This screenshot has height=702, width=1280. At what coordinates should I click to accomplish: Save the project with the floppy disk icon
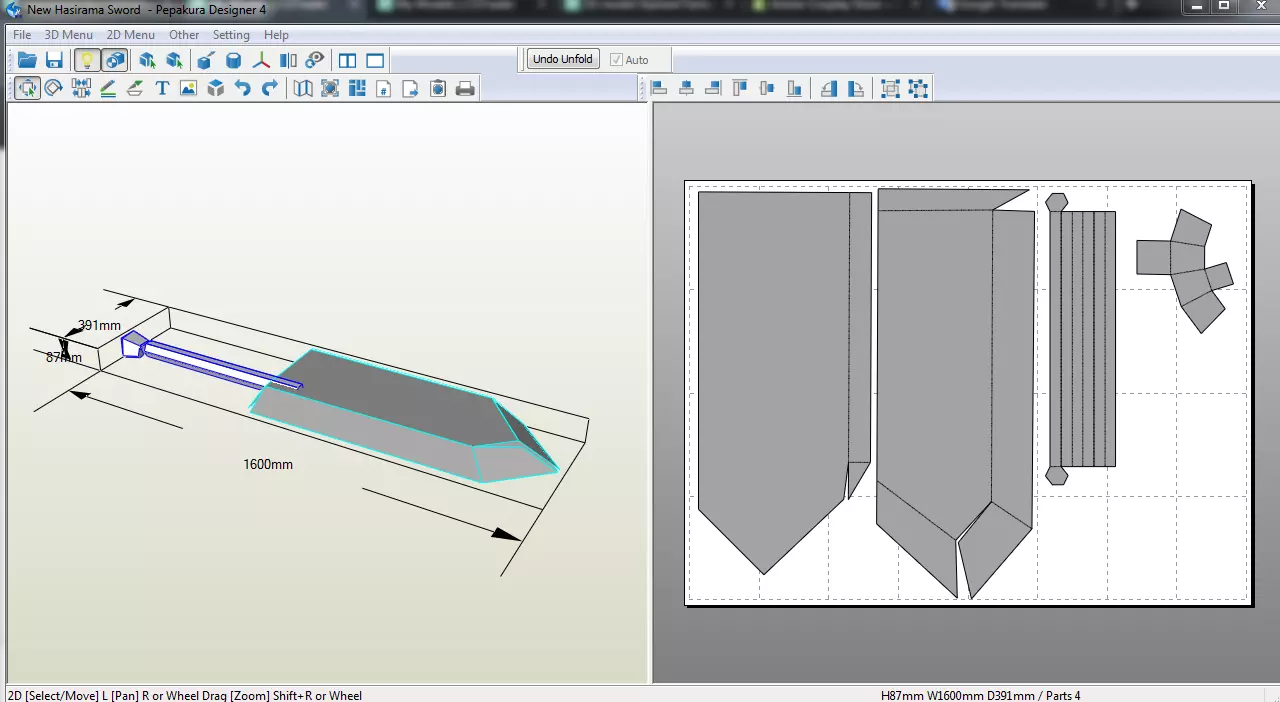(55, 61)
